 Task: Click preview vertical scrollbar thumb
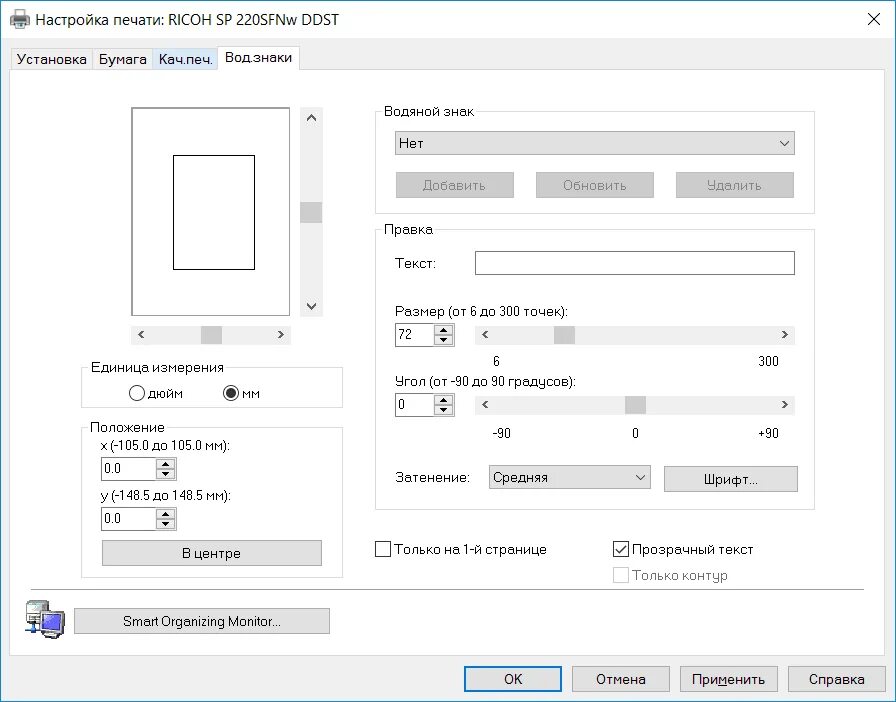311,212
